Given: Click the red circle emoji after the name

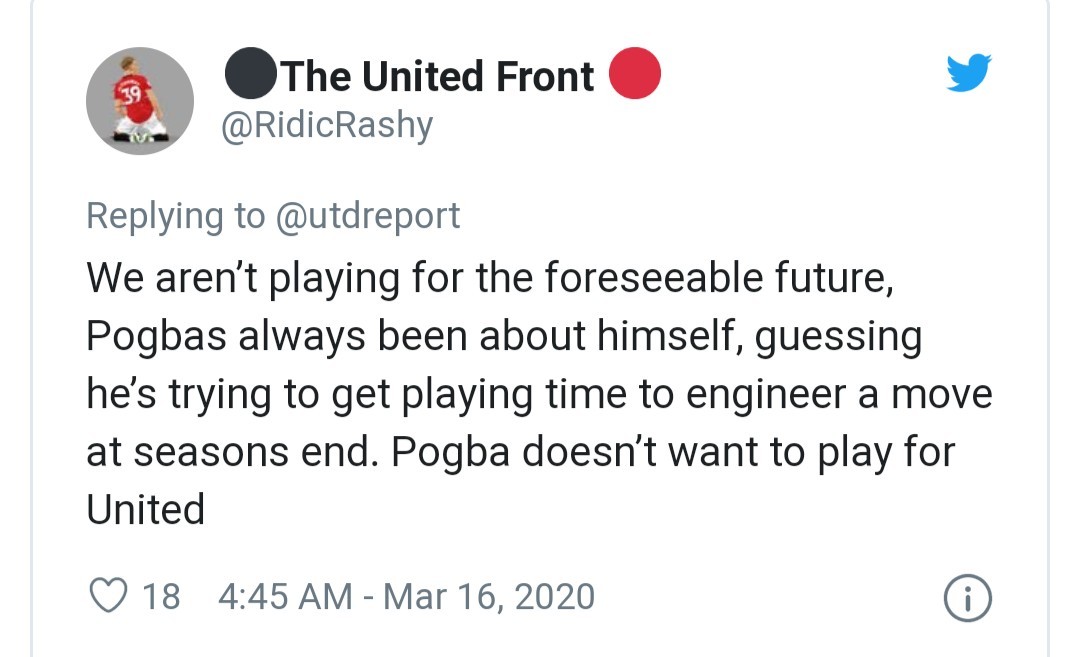Looking at the screenshot, I should [635, 73].
